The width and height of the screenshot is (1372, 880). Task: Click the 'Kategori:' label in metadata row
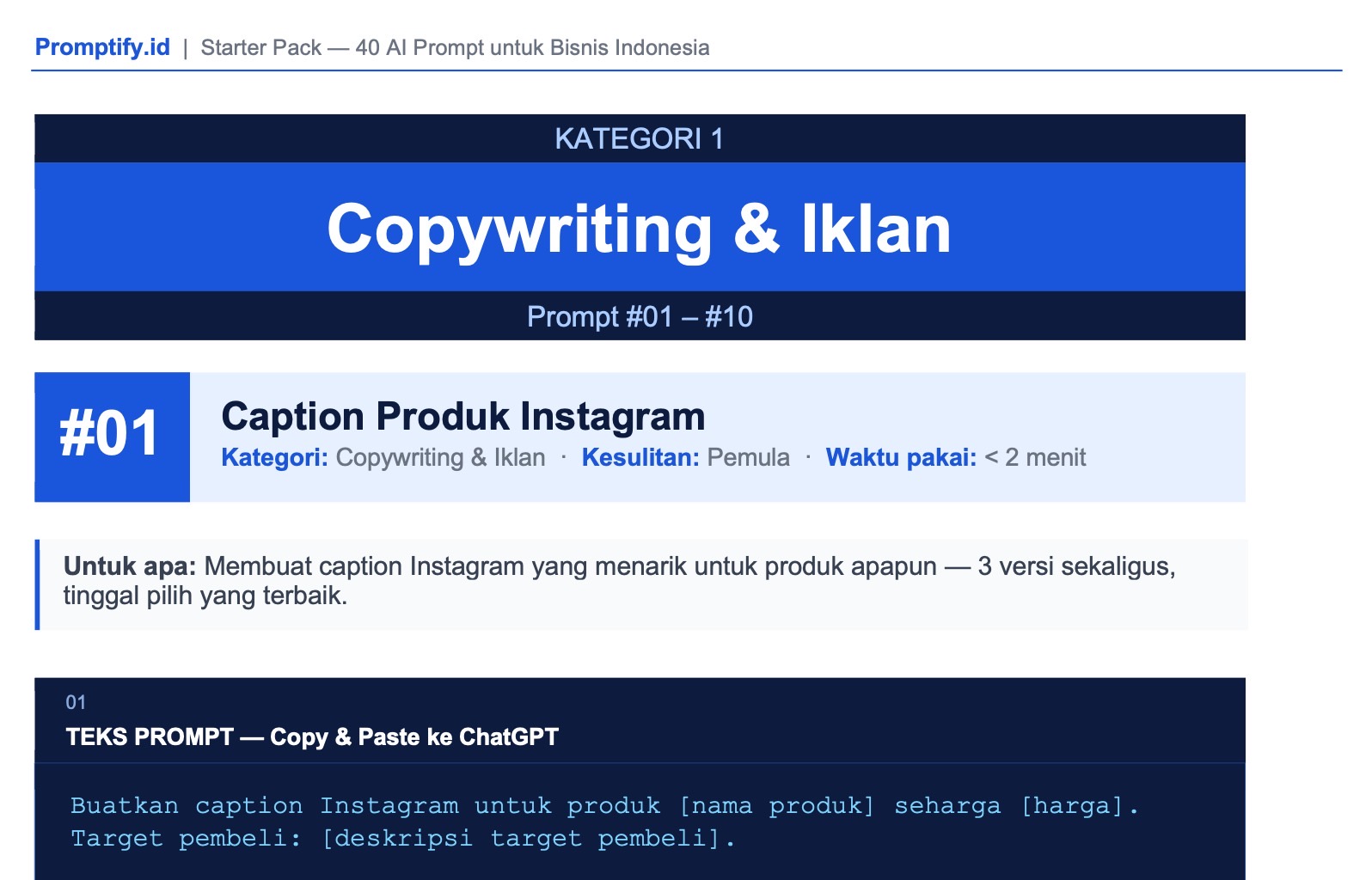tap(275, 457)
